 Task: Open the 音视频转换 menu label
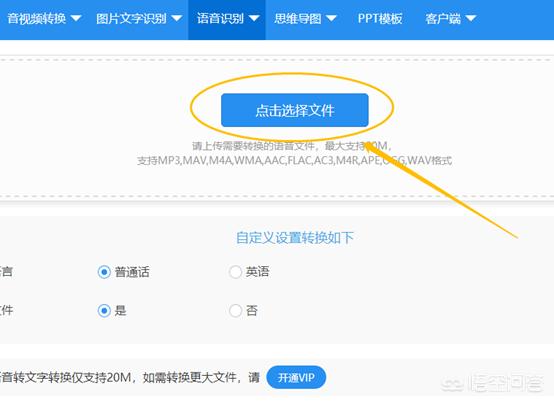37,18
